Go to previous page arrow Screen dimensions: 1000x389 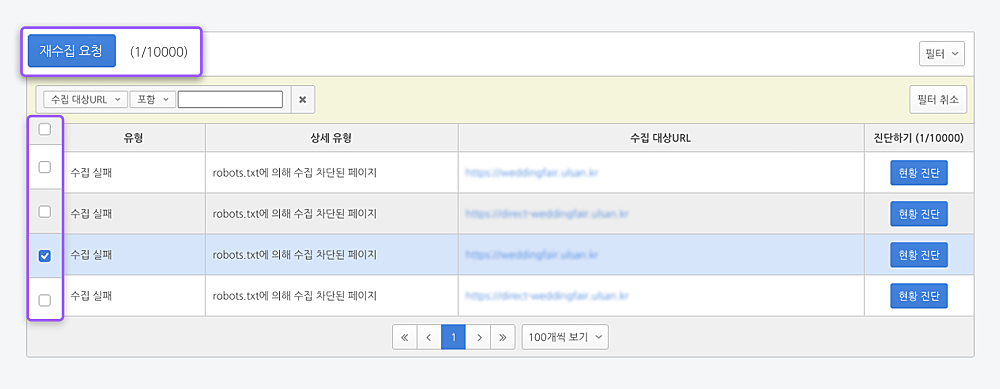(429, 337)
